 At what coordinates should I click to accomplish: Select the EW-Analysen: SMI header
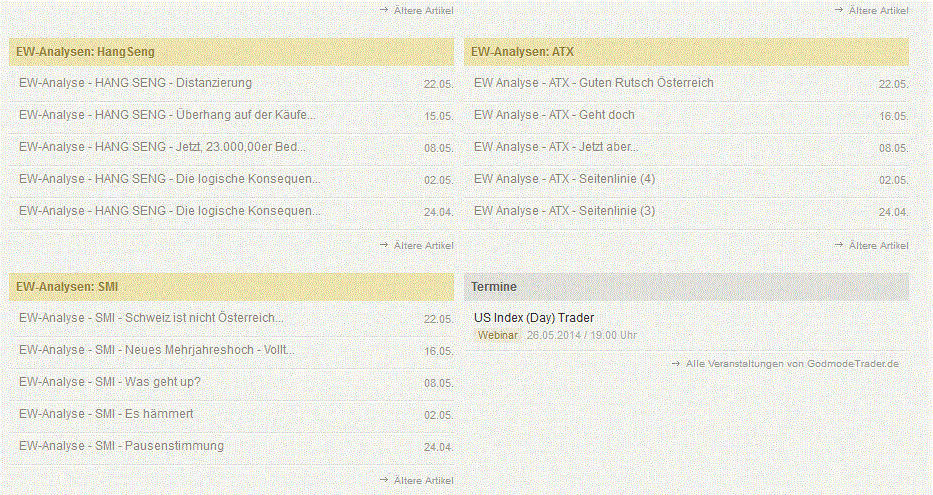pos(67,286)
